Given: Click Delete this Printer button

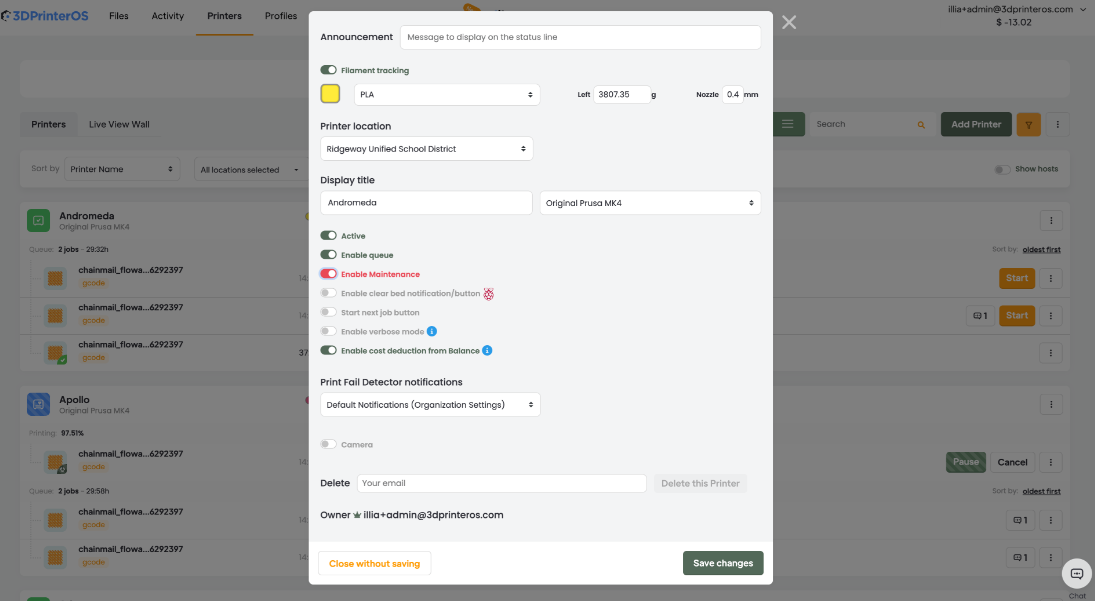Looking at the screenshot, I should click(700, 483).
